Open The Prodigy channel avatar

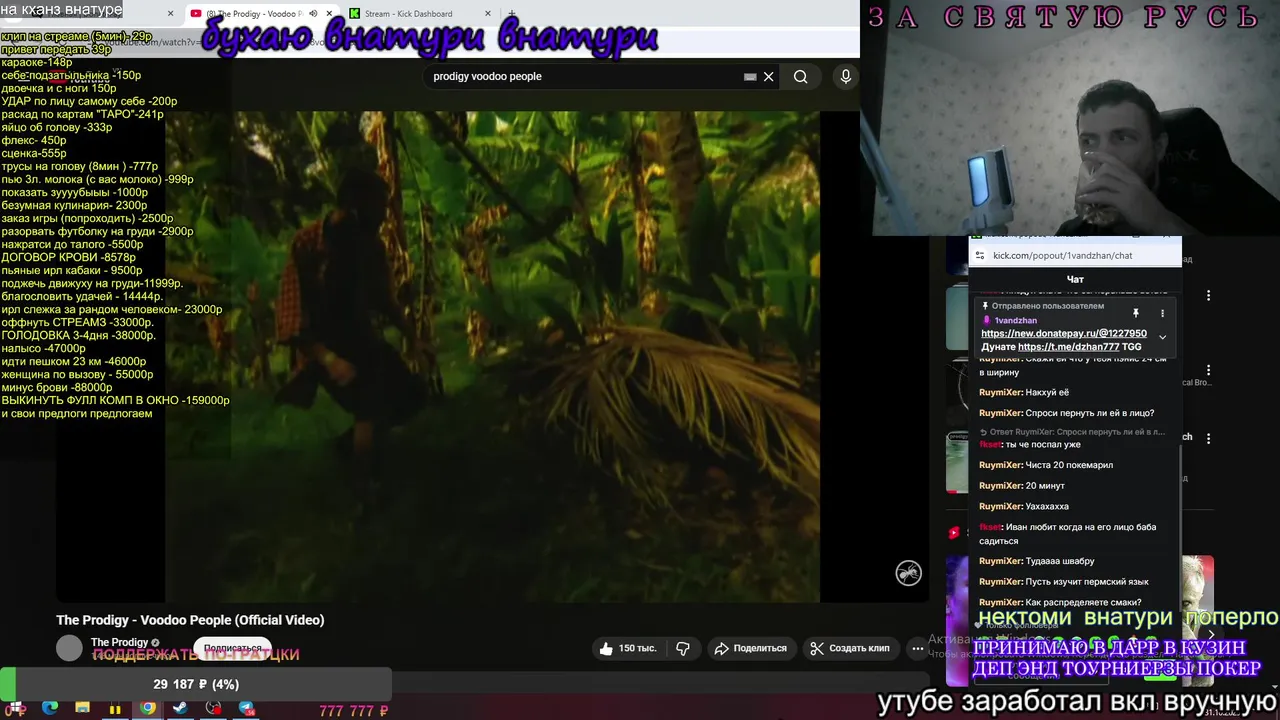69,648
